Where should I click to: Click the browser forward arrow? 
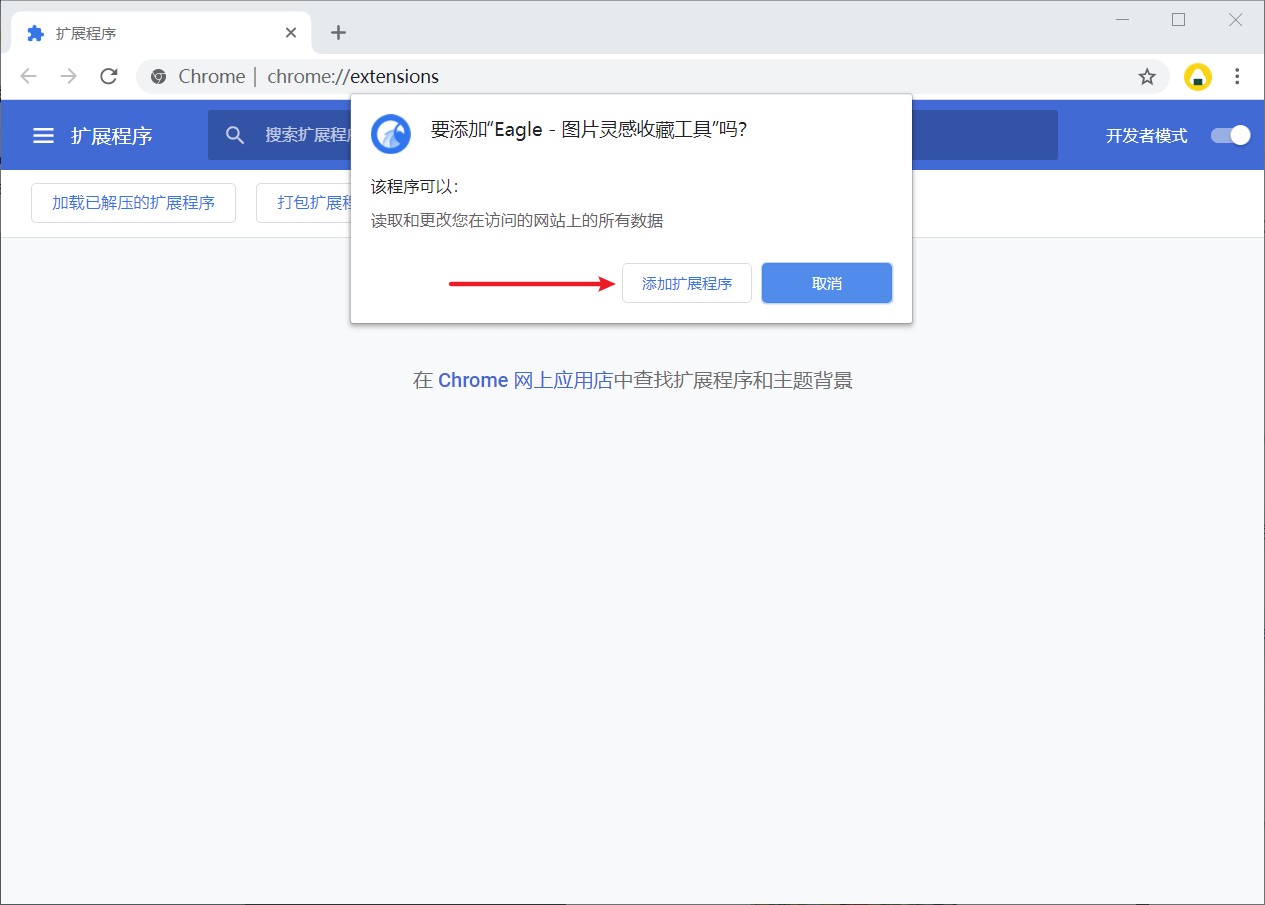click(x=68, y=76)
